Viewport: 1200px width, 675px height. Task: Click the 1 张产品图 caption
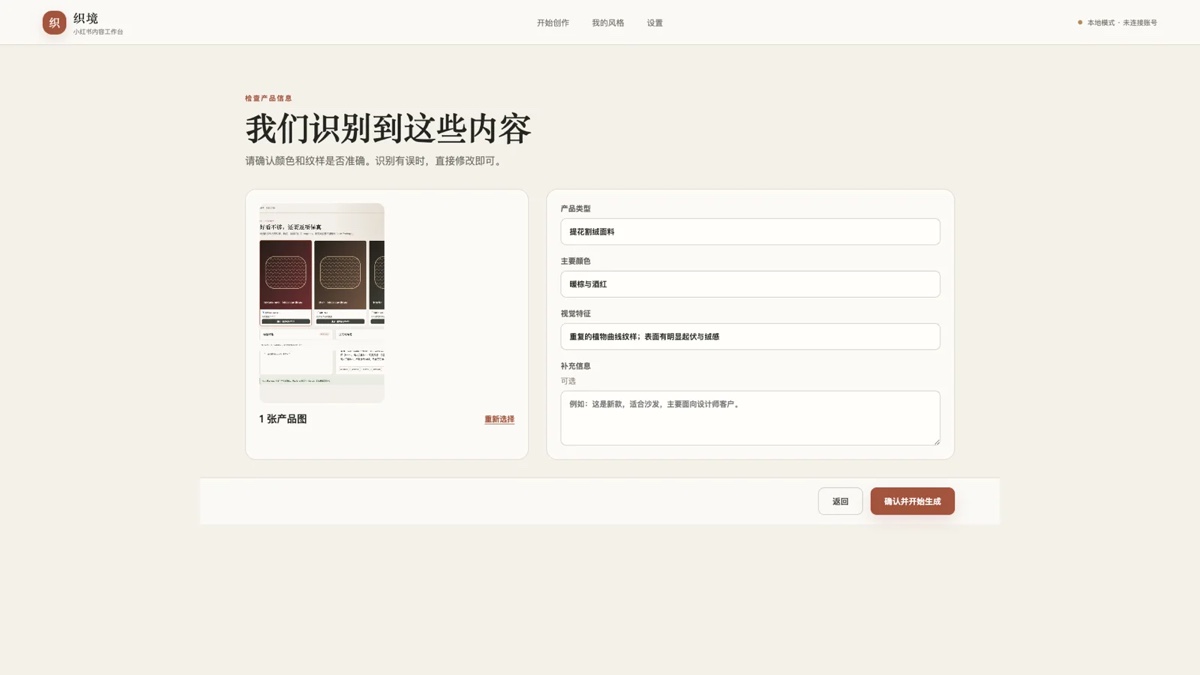coord(283,419)
